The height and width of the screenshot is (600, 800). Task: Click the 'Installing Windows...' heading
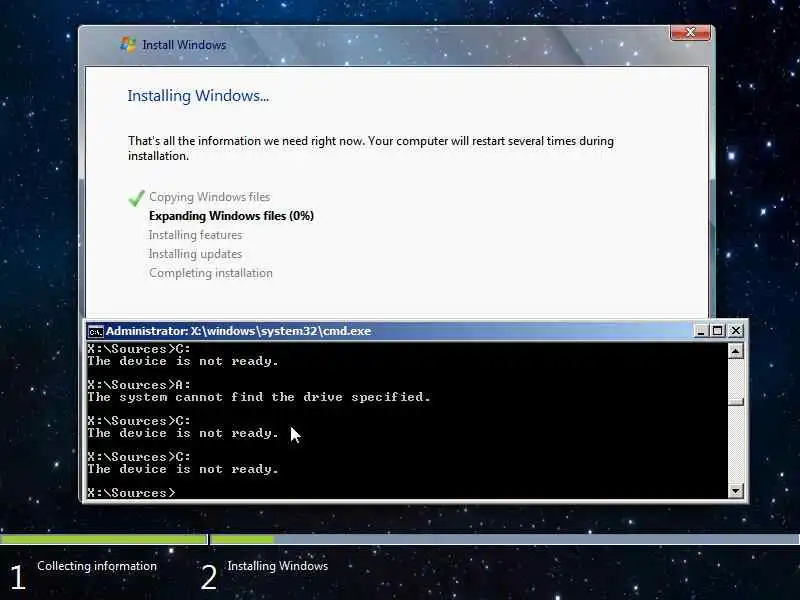point(198,96)
